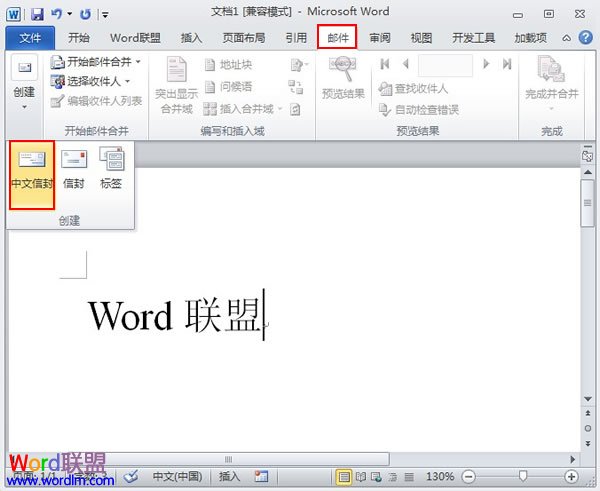Image resolution: width=600 pixels, height=491 pixels.
Task: Click 突出显示合并域 button
Action: coord(176,85)
